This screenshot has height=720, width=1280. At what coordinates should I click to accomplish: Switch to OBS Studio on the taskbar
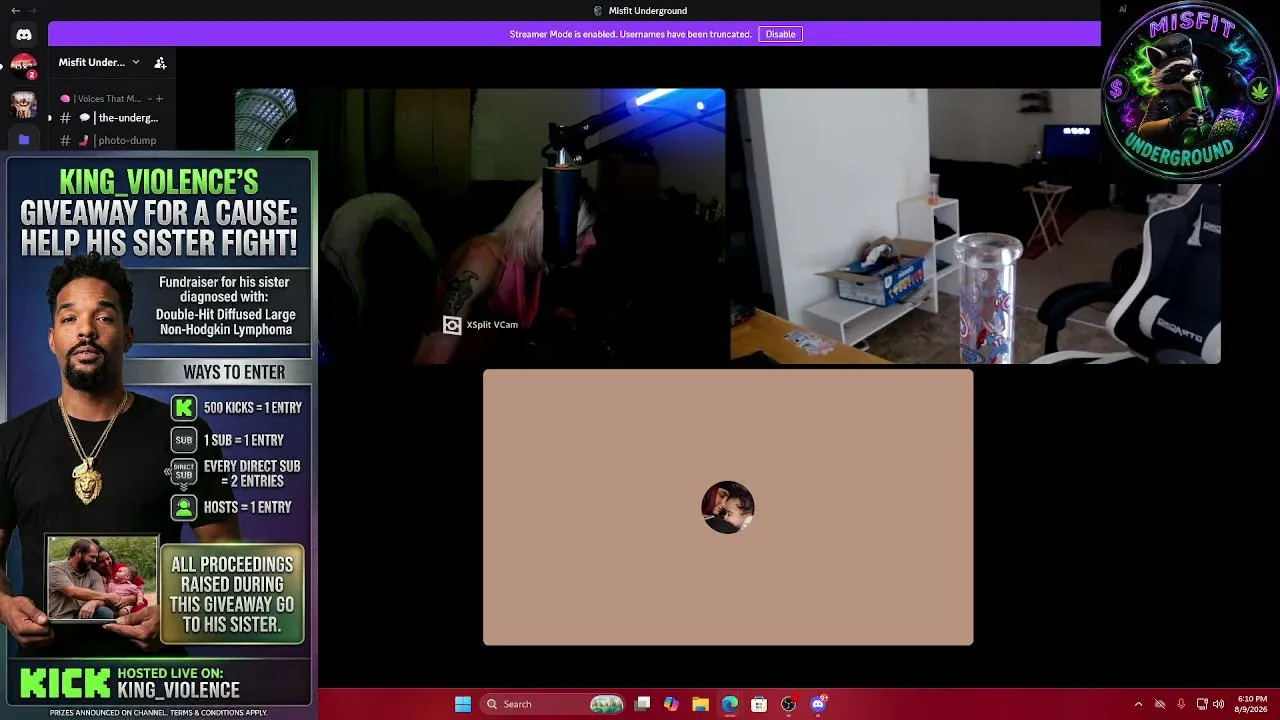point(788,704)
